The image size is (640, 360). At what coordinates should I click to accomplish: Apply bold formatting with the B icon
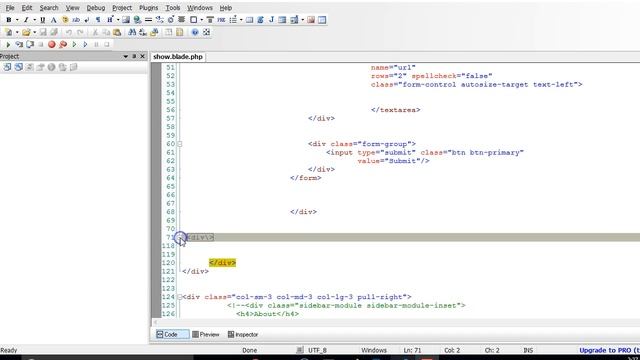click(x=8, y=20)
